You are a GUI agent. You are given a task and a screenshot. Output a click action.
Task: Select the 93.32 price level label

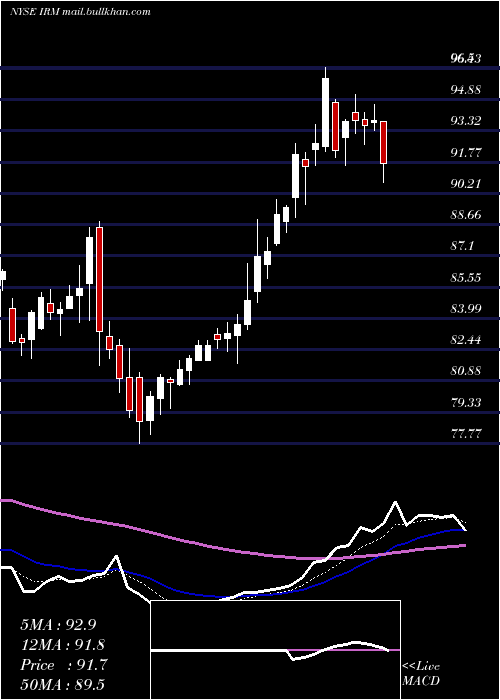(x=466, y=121)
